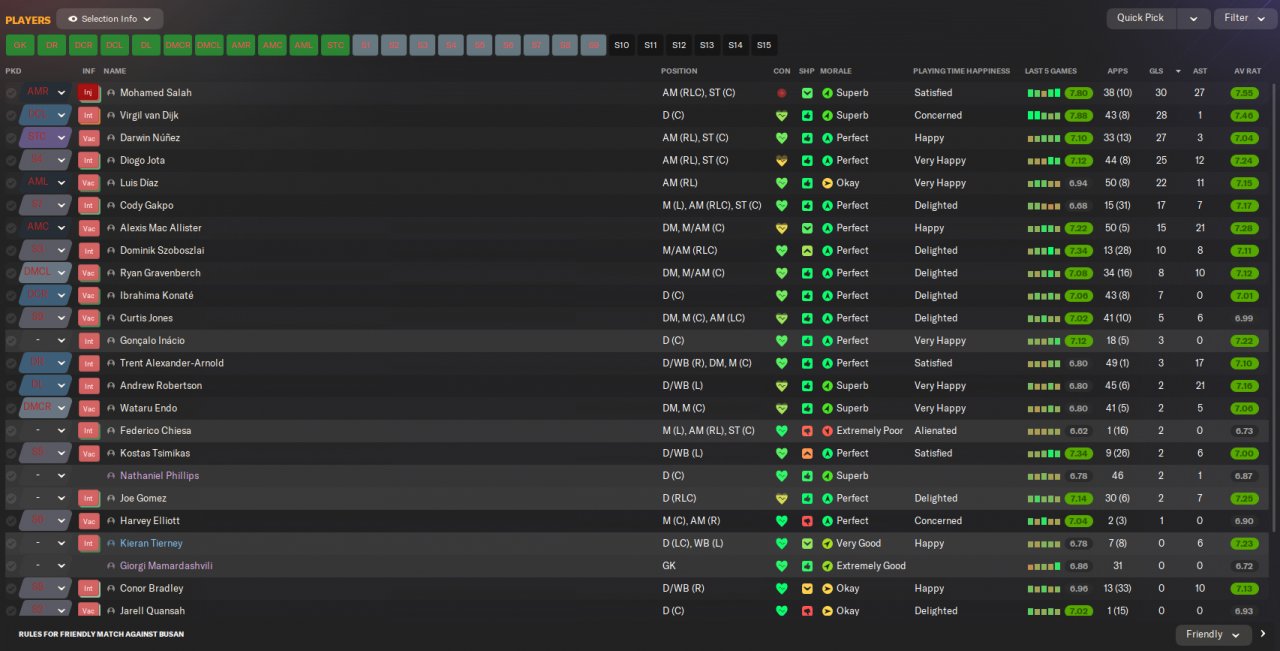Toggle the picked checkmark for Kieran Tierney
Viewport: 1280px width, 651px height.
(11, 543)
